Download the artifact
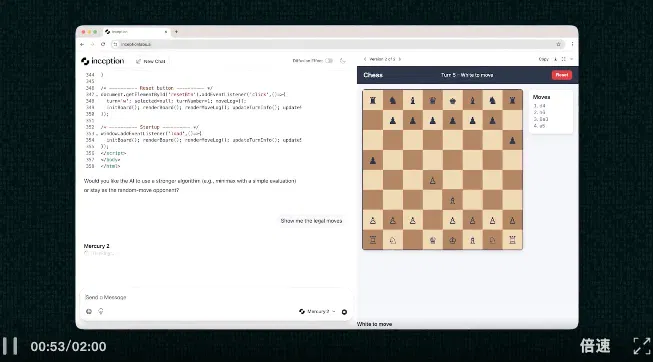 (x=555, y=59)
